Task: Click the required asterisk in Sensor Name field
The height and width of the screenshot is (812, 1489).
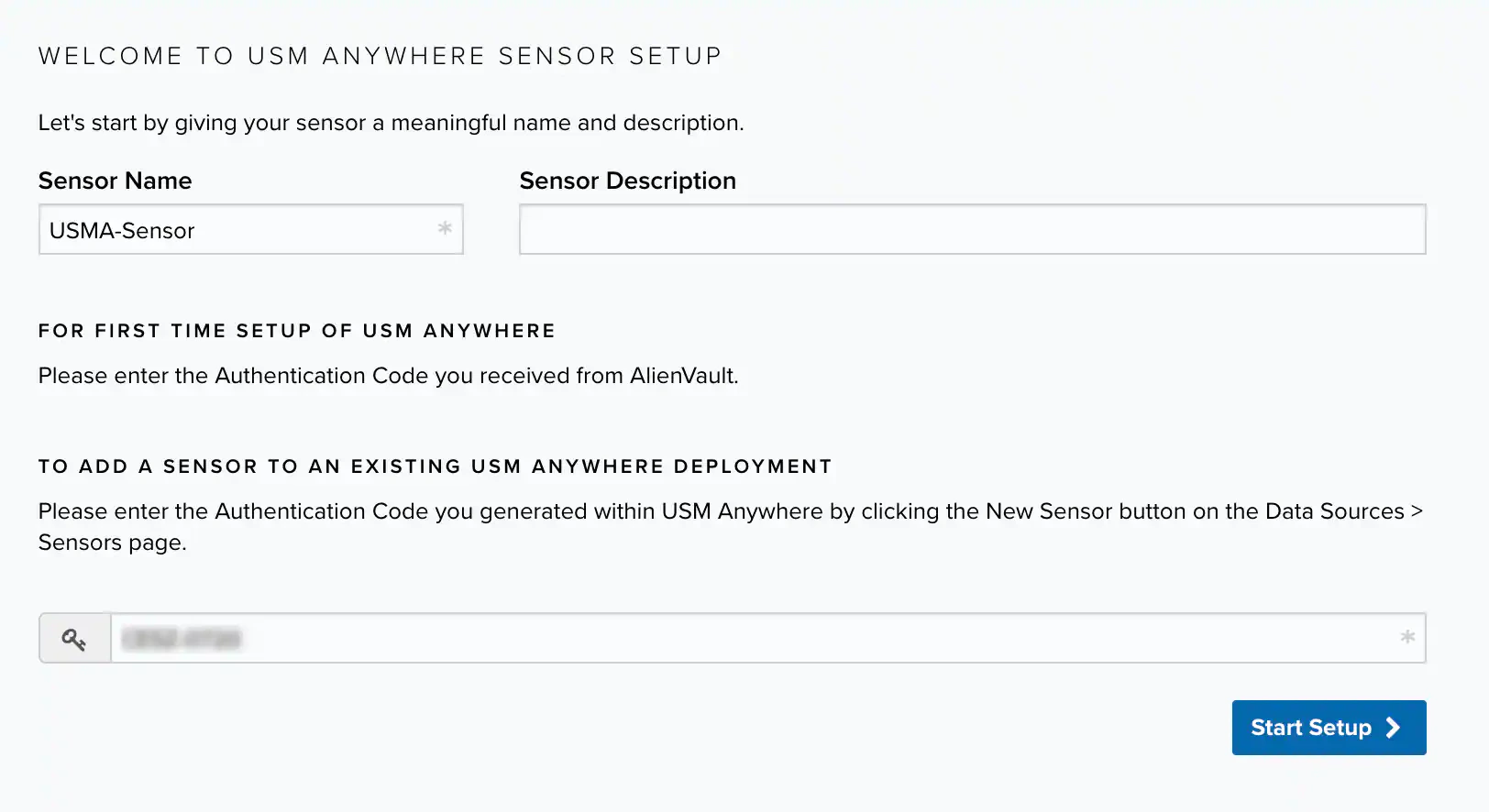Action: (445, 228)
